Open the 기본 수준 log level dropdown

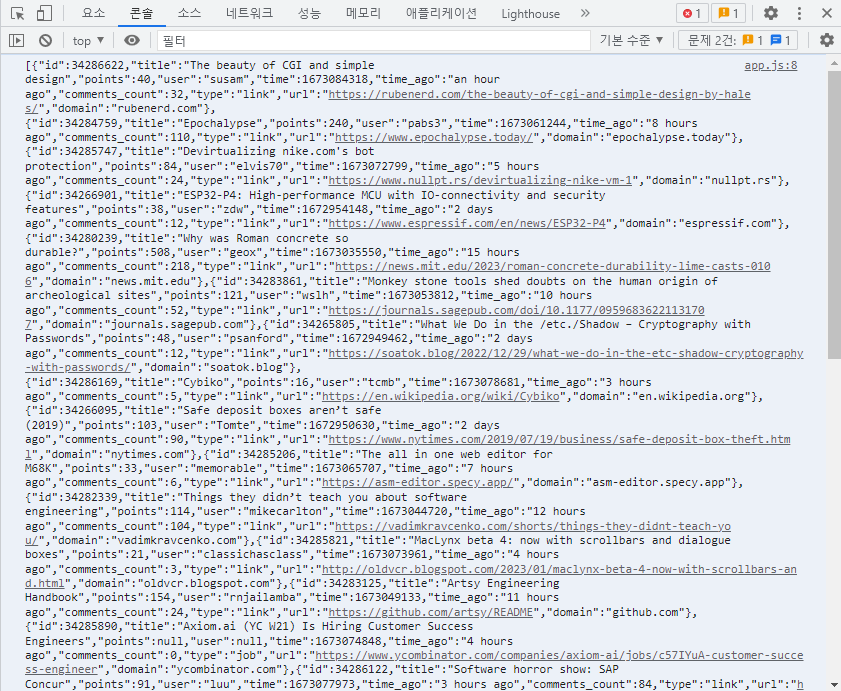[631, 40]
